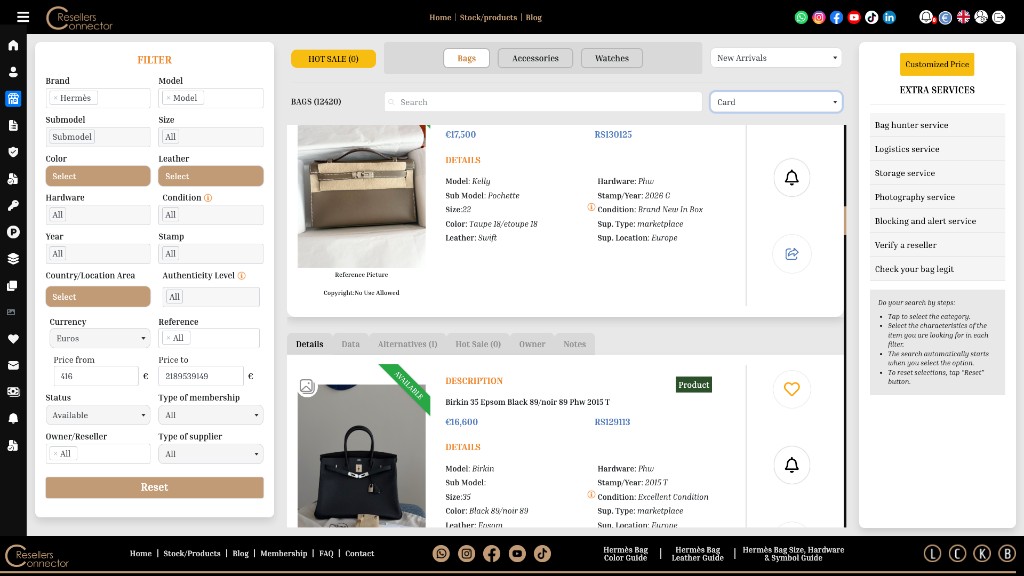Screen dimensions: 1024x576
Task: Open the Status dropdown showing Available
Action: pyautogui.click(x=98, y=415)
